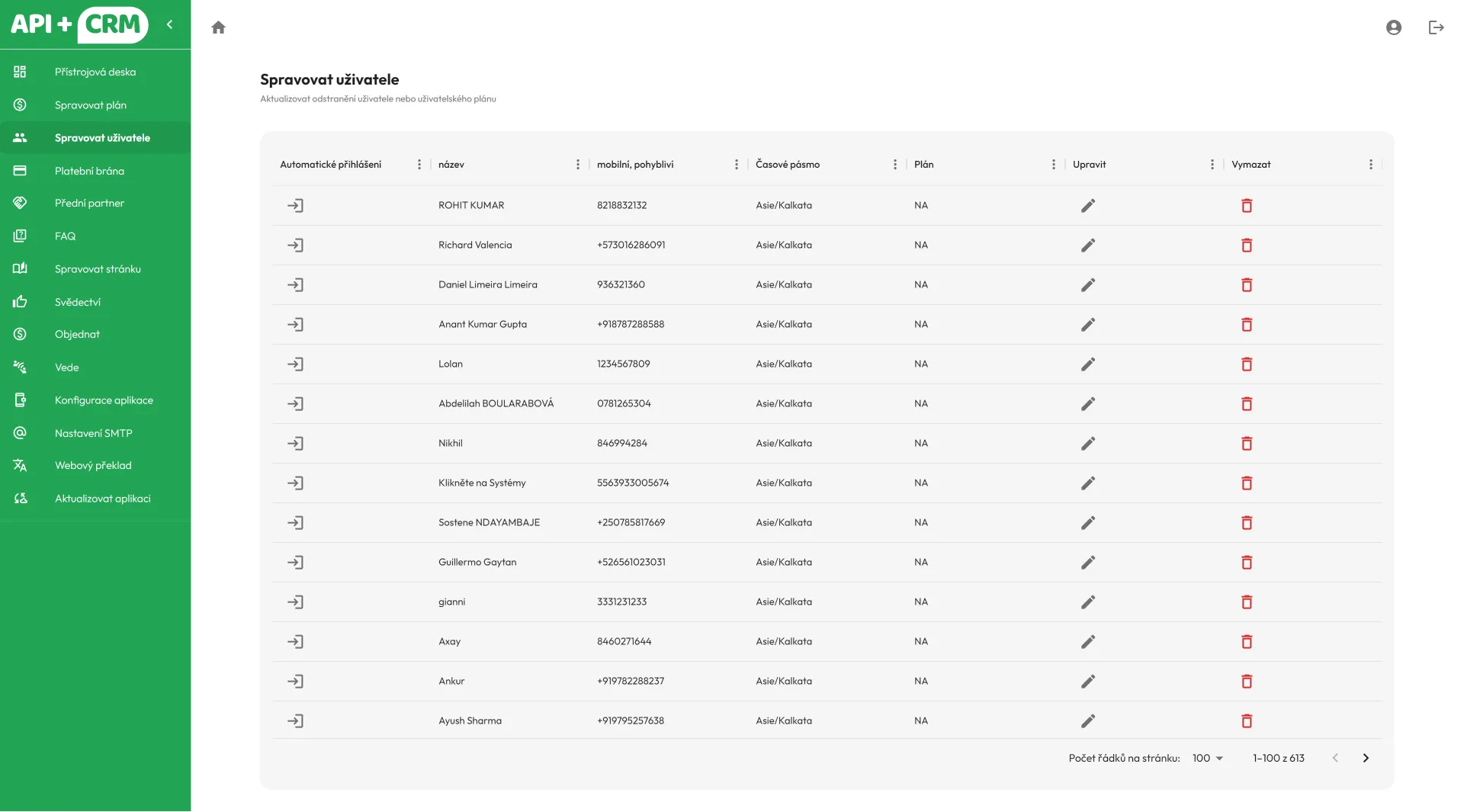The height and width of the screenshot is (812, 1464).
Task: Select 'Nastavení SMTP' from the sidebar
Action: pyautogui.click(x=93, y=432)
